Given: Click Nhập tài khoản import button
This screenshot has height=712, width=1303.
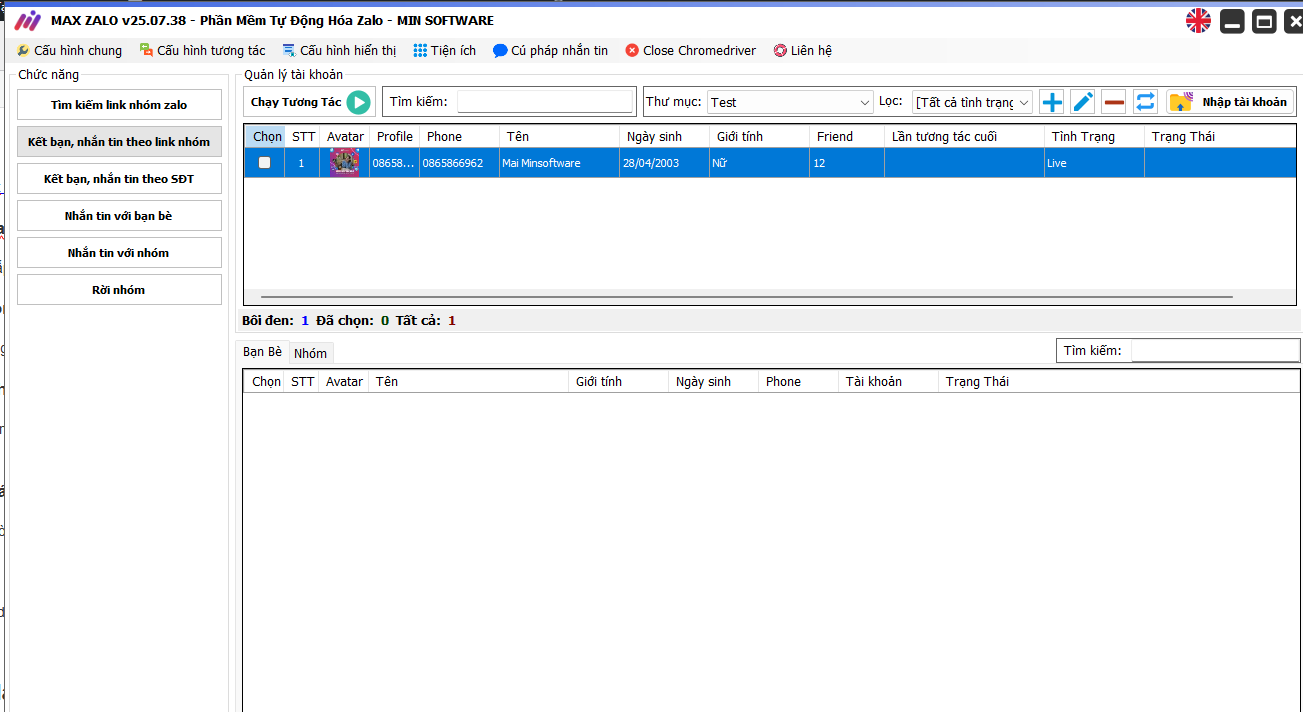Looking at the screenshot, I should 1231,102.
